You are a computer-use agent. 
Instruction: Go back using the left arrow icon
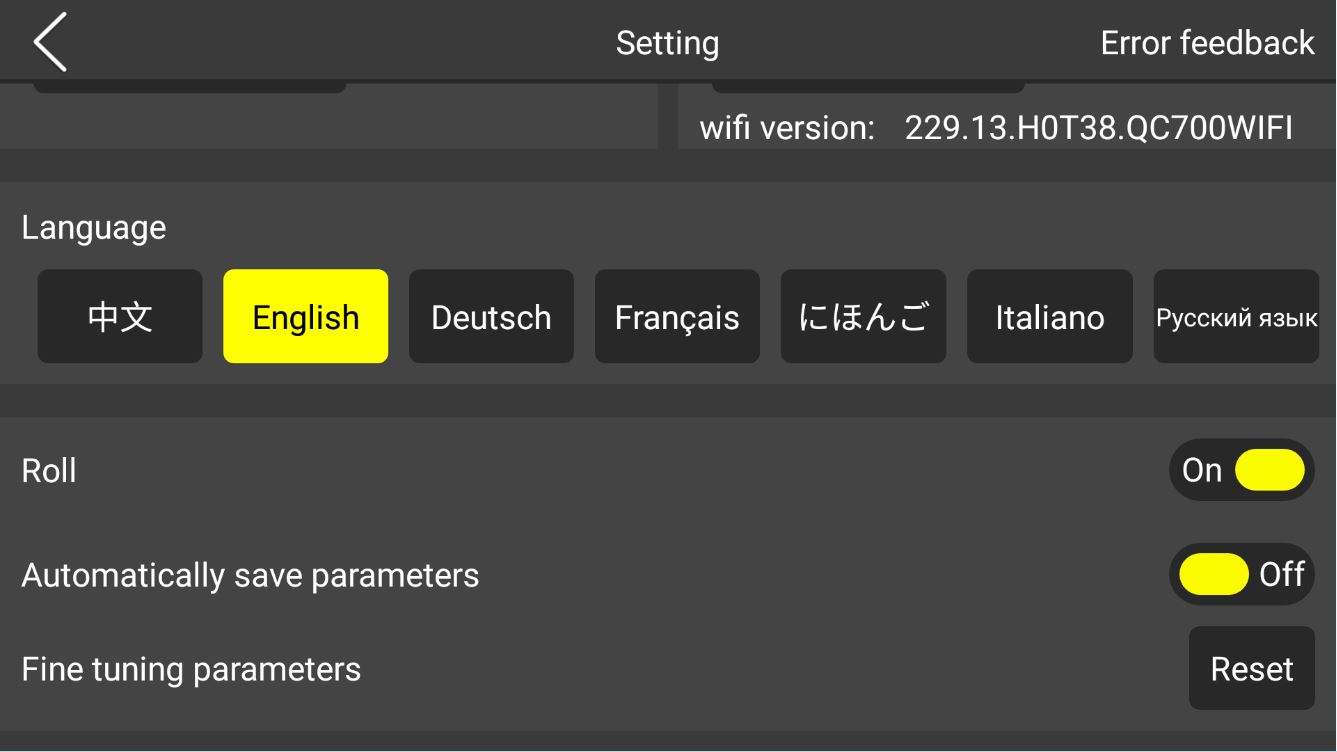tap(50, 42)
